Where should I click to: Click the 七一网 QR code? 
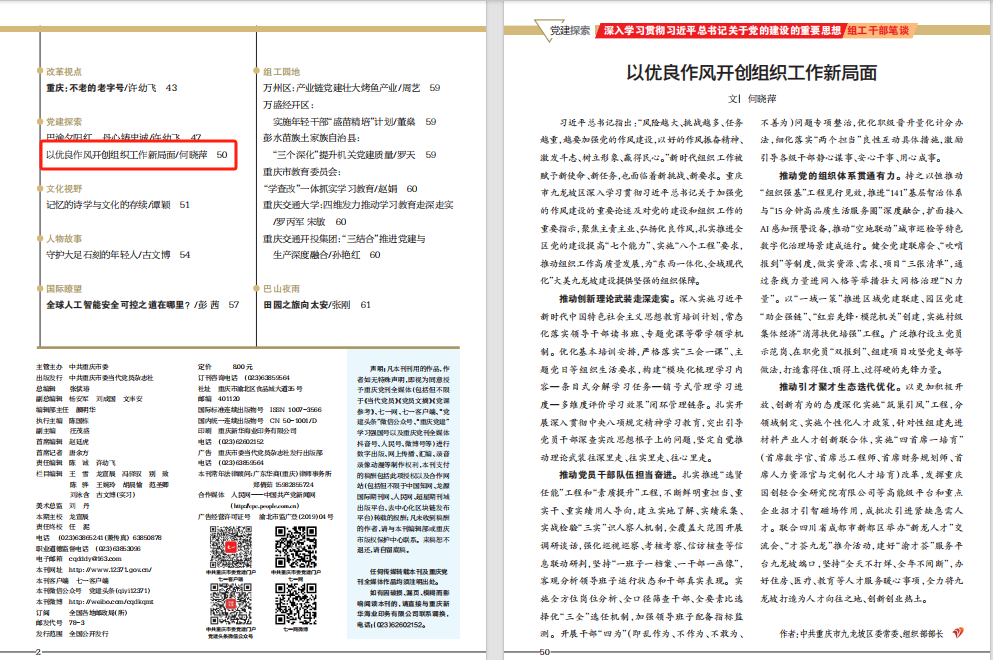(x=295, y=549)
